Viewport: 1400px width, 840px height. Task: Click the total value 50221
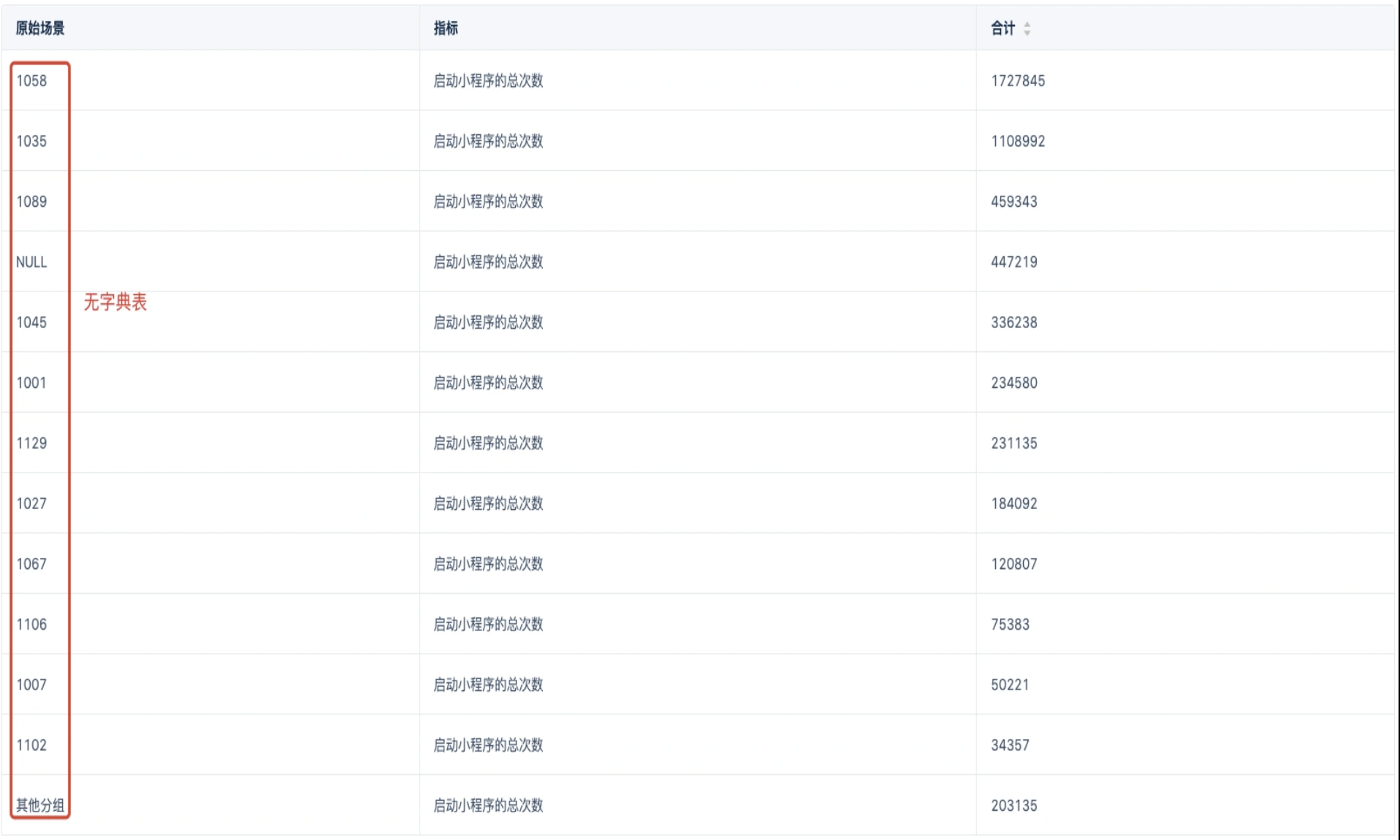pos(1010,685)
